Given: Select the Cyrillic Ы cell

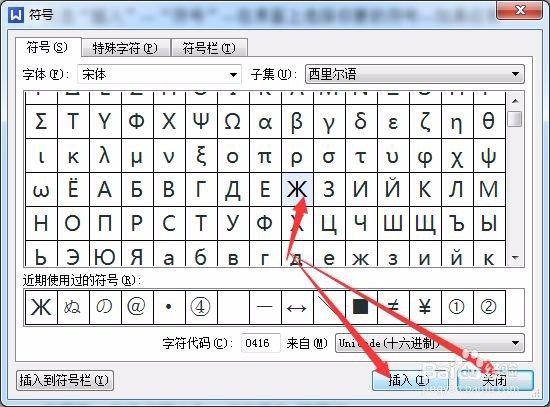Looking at the screenshot, I should [489, 223].
